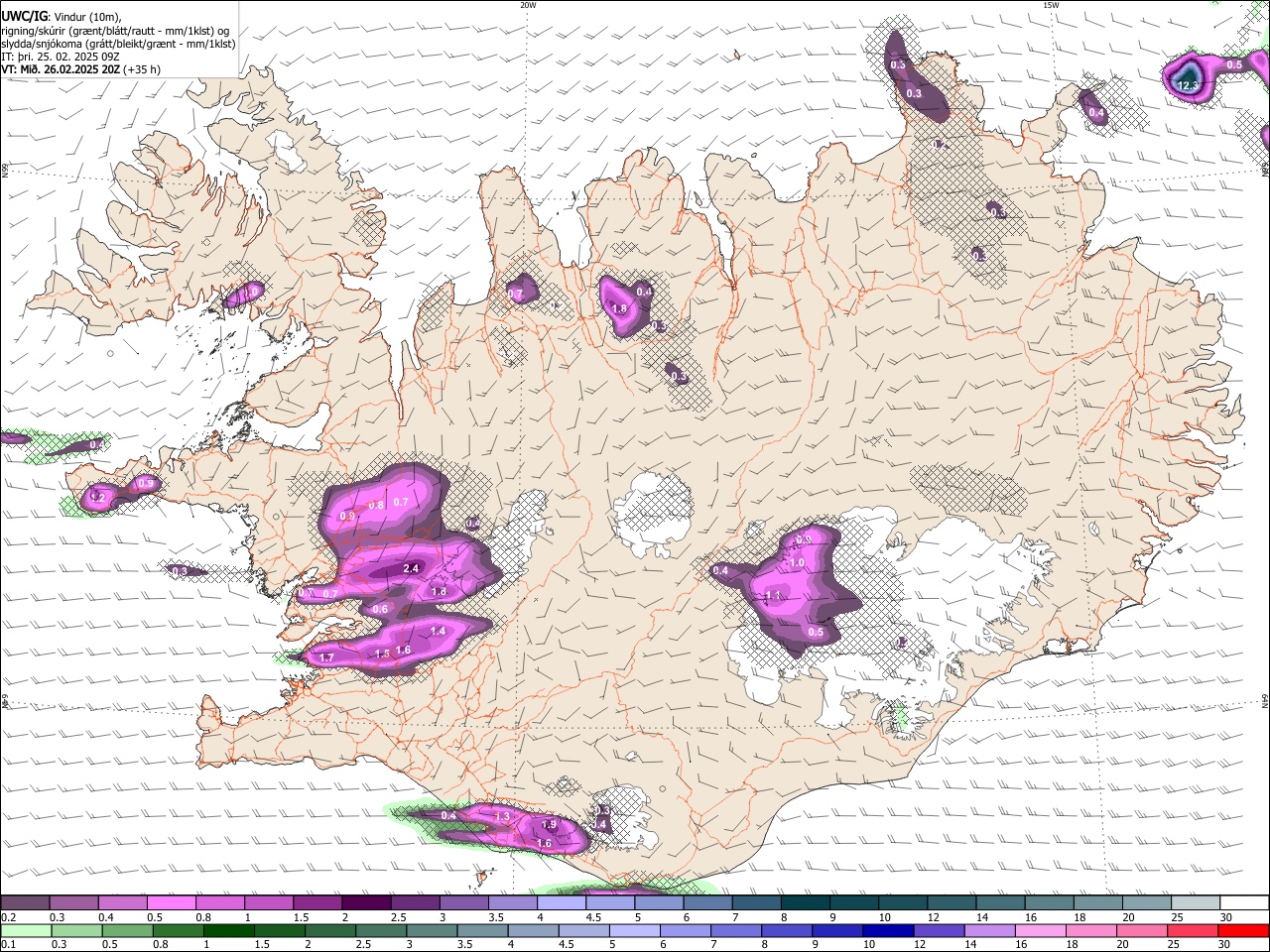1270x952 pixels.
Task: Click the 0.6 value on the map
Action: pyautogui.click(x=380, y=609)
